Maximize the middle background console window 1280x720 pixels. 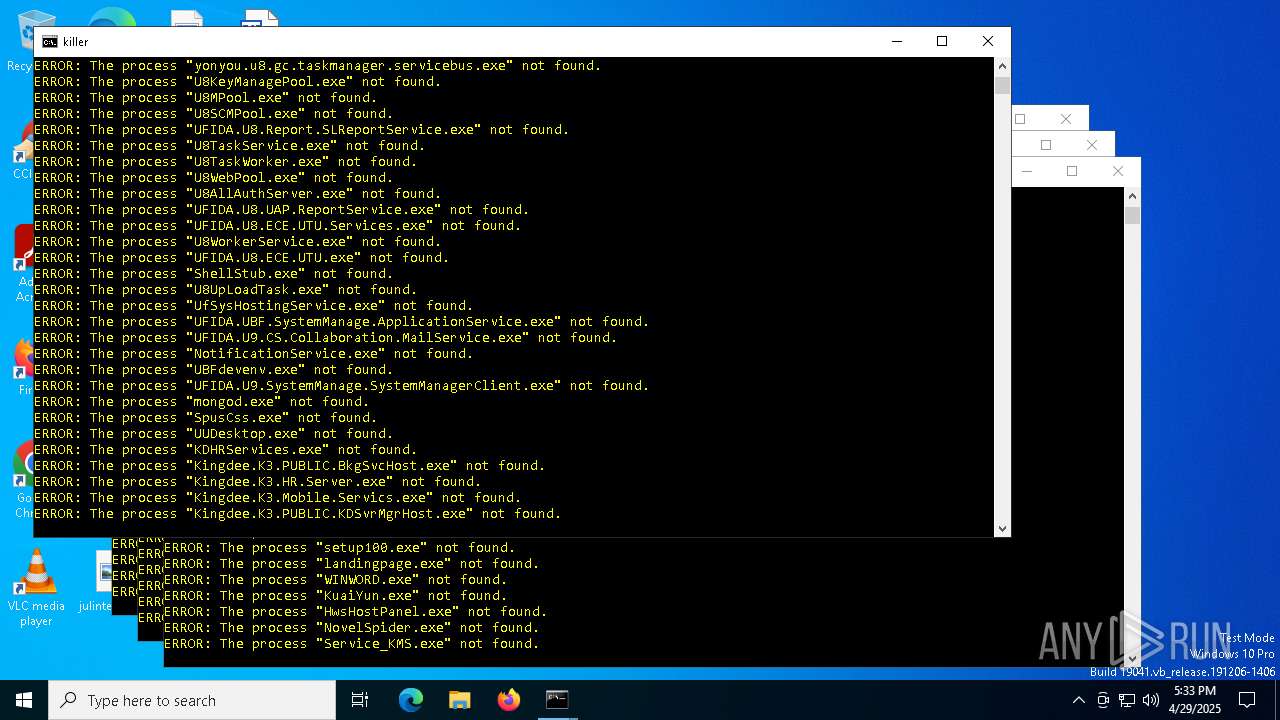1046,145
